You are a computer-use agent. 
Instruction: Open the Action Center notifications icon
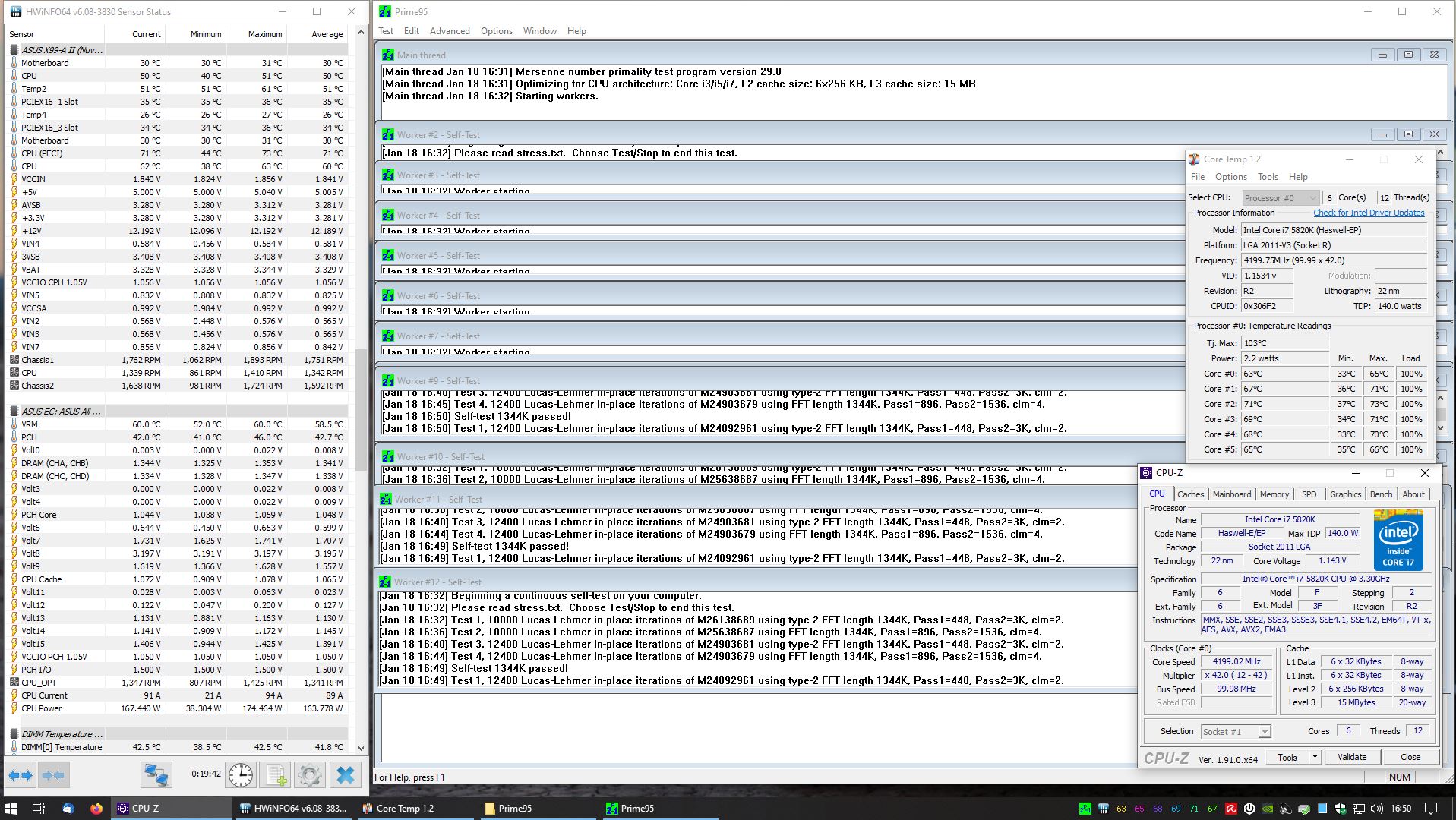coord(1431,809)
